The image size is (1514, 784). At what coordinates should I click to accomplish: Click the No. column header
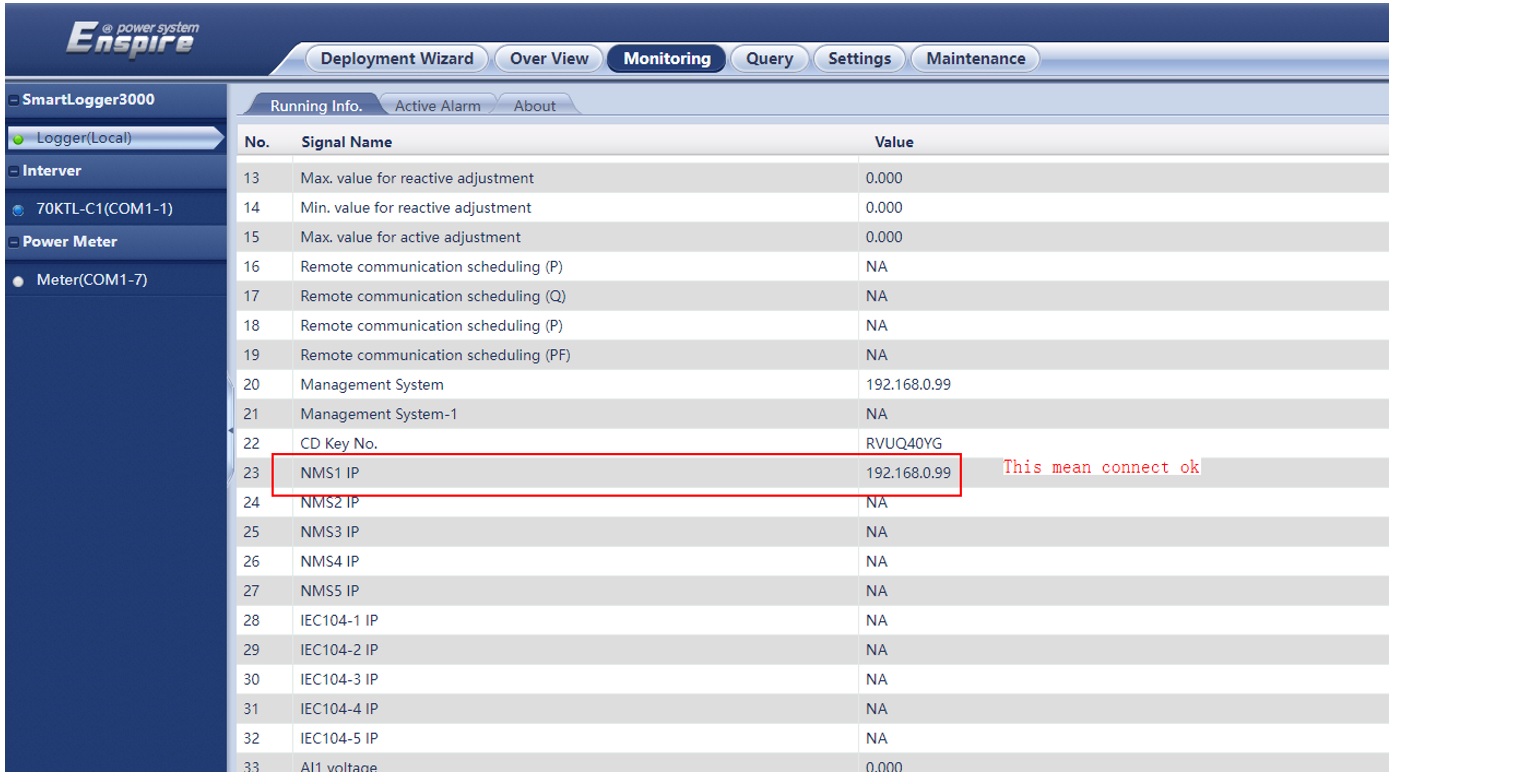coord(257,142)
